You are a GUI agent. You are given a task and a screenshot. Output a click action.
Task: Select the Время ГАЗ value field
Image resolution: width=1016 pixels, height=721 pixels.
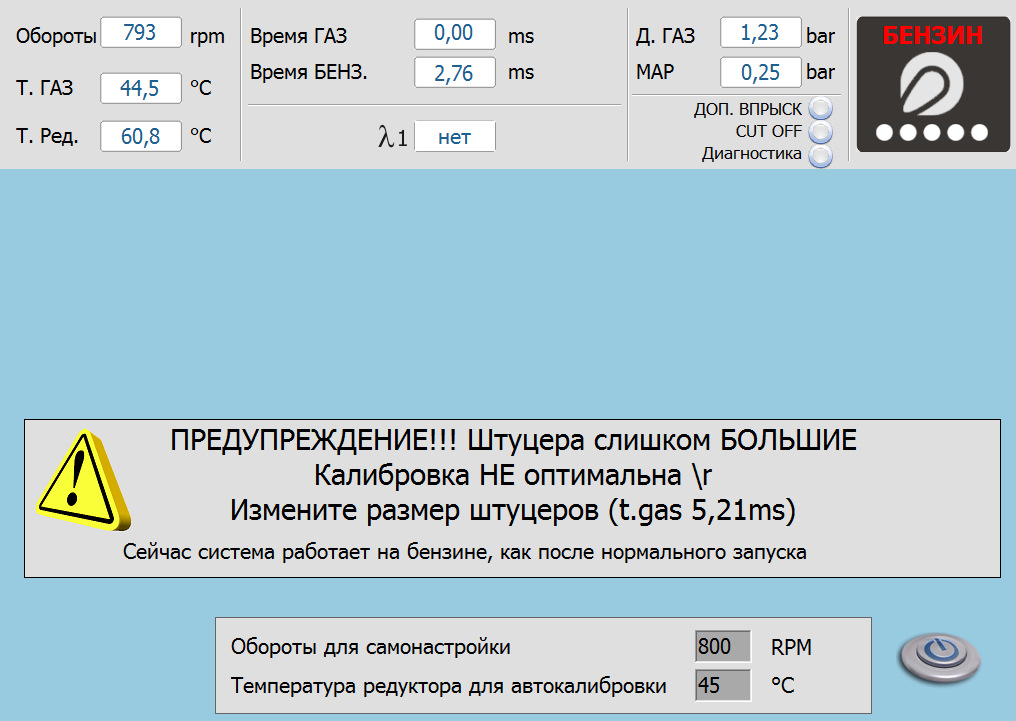455,33
